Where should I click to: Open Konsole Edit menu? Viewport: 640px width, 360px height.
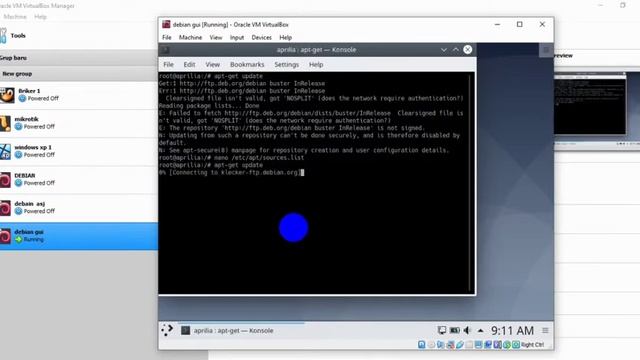(x=189, y=64)
